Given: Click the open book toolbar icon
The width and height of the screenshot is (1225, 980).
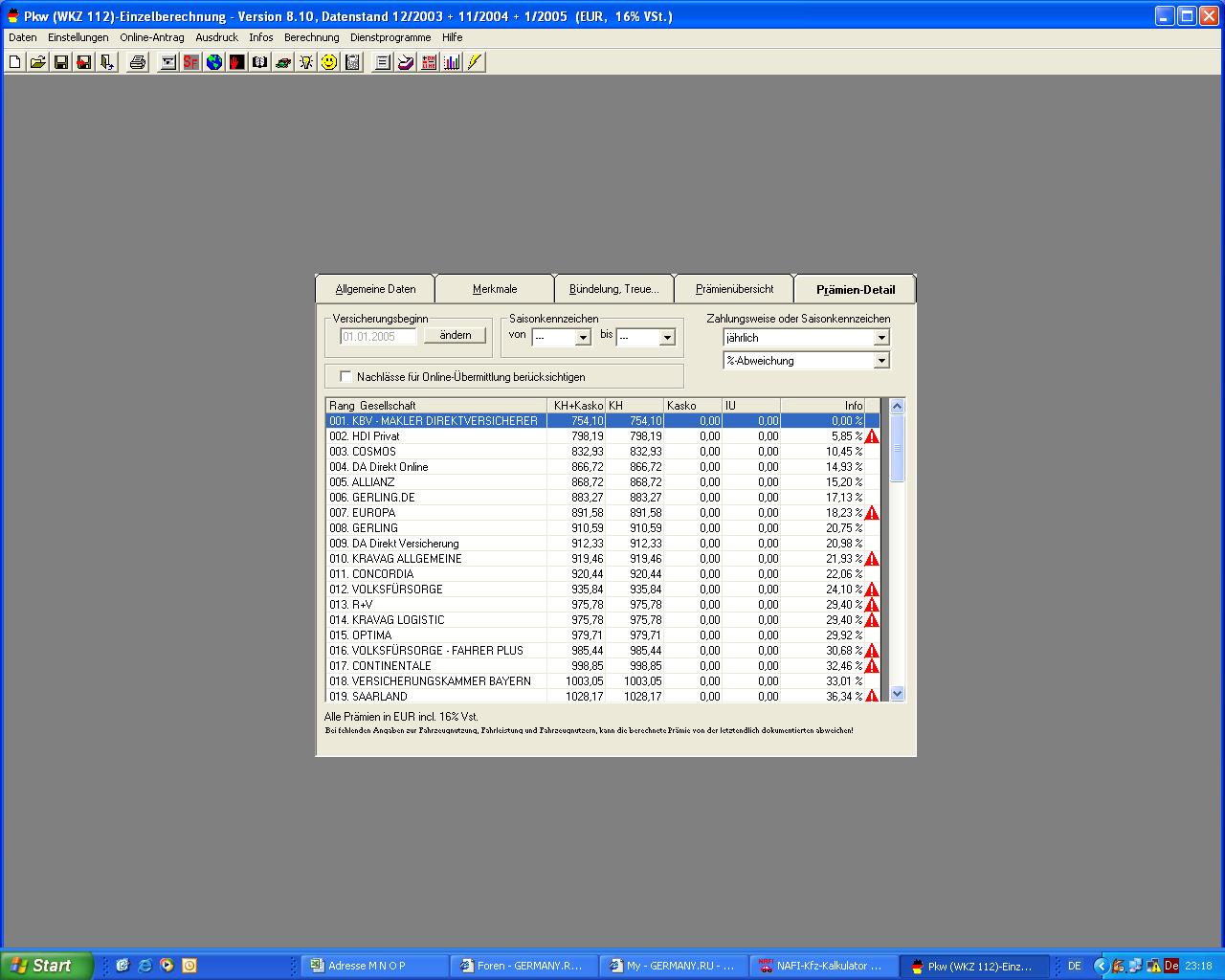Looking at the screenshot, I should coord(260,62).
